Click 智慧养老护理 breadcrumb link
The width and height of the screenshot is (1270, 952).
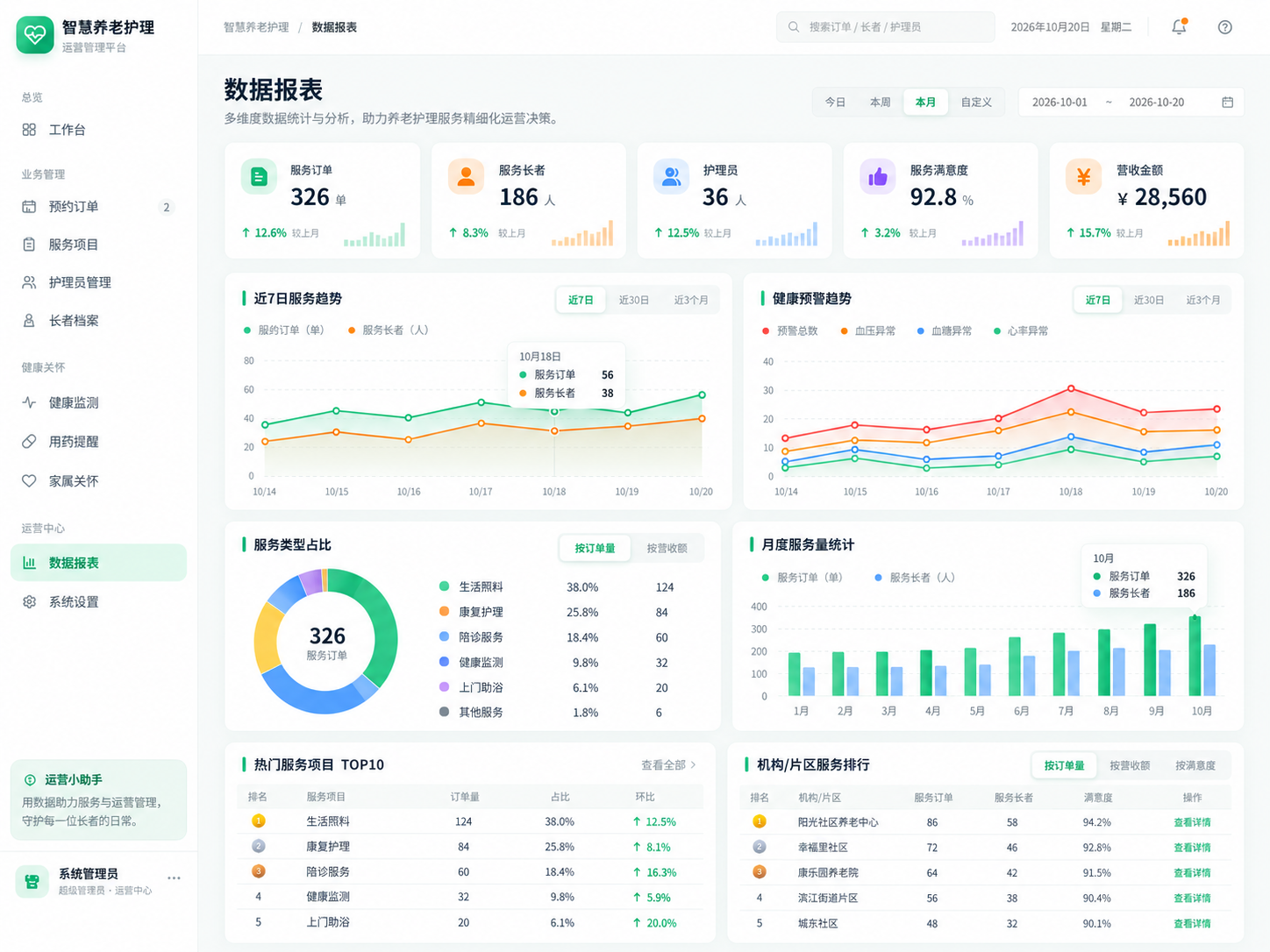click(256, 27)
